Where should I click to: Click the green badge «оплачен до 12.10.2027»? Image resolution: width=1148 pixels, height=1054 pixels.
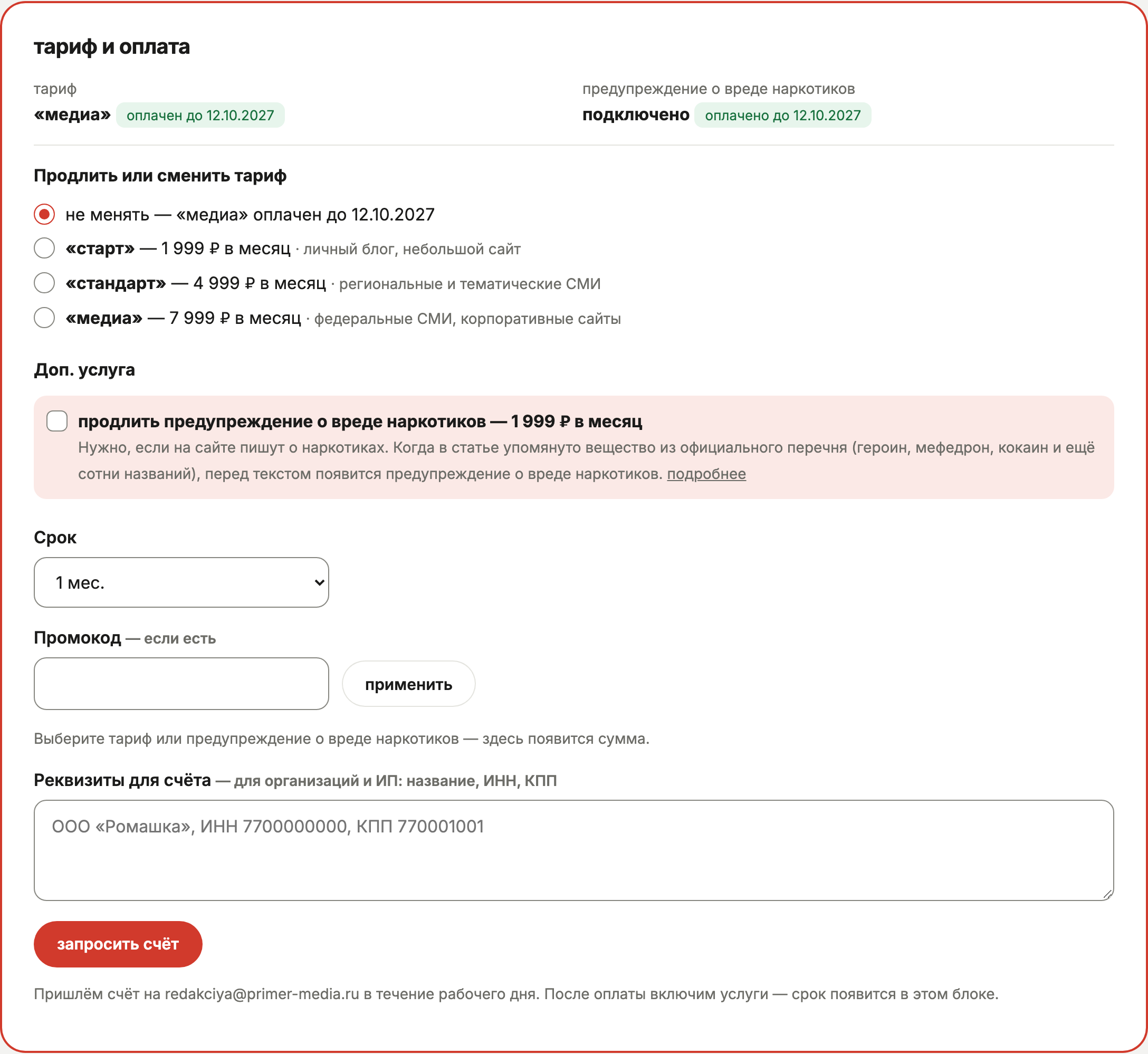200,115
